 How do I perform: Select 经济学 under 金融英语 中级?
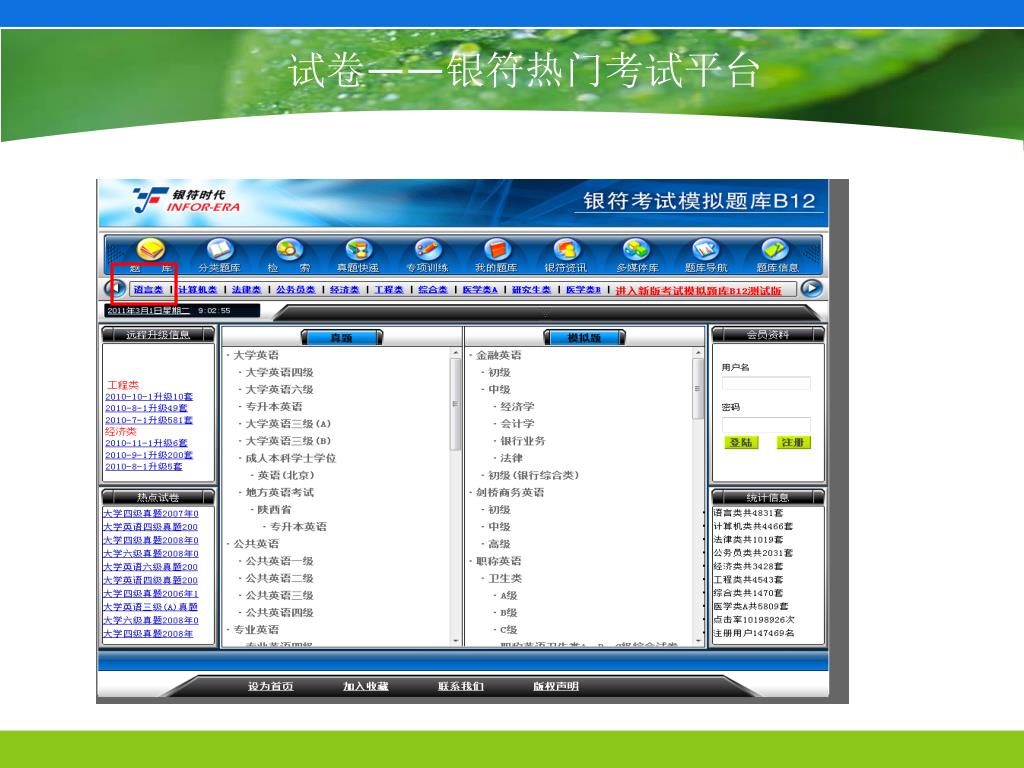point(517,407)
